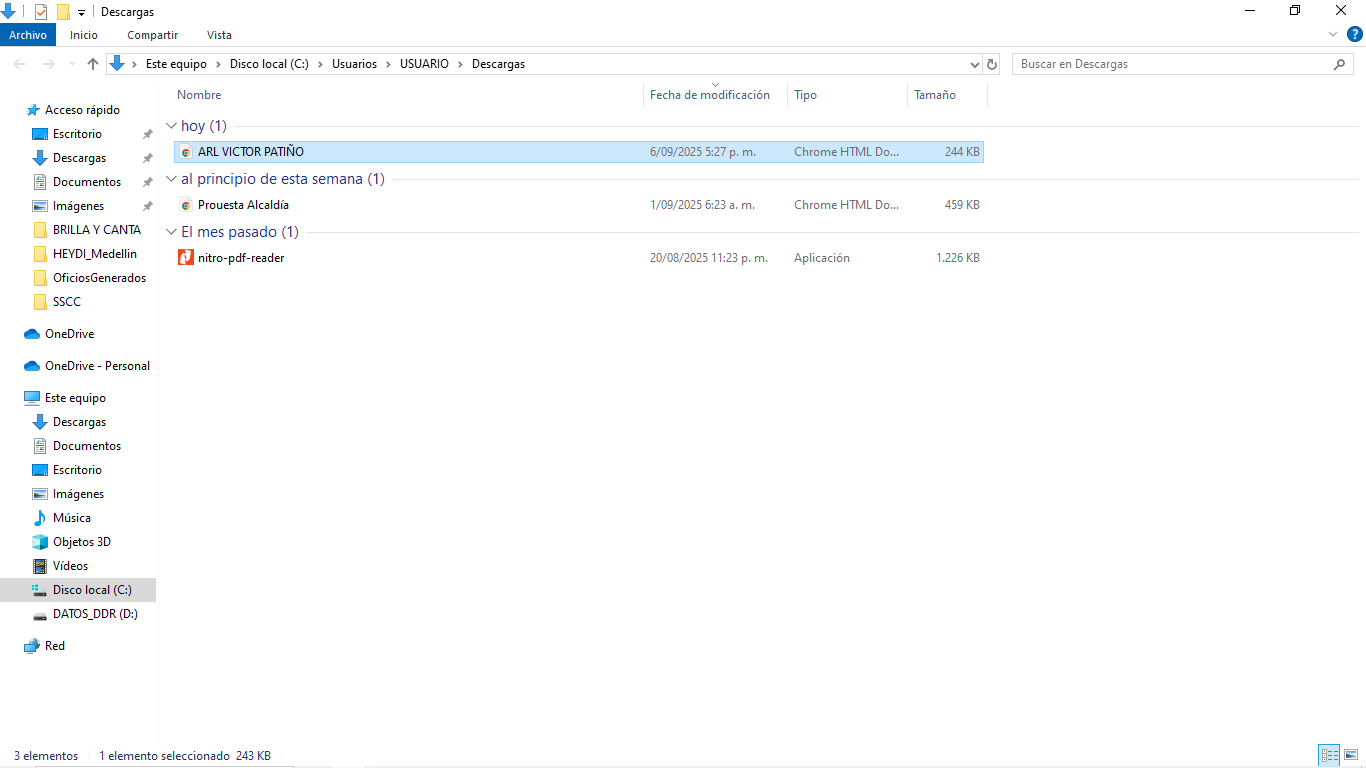The height and width of the screenshot is (768, 1366).
Task: Click the Up folder arrow icon
Action: pos(93,64)
